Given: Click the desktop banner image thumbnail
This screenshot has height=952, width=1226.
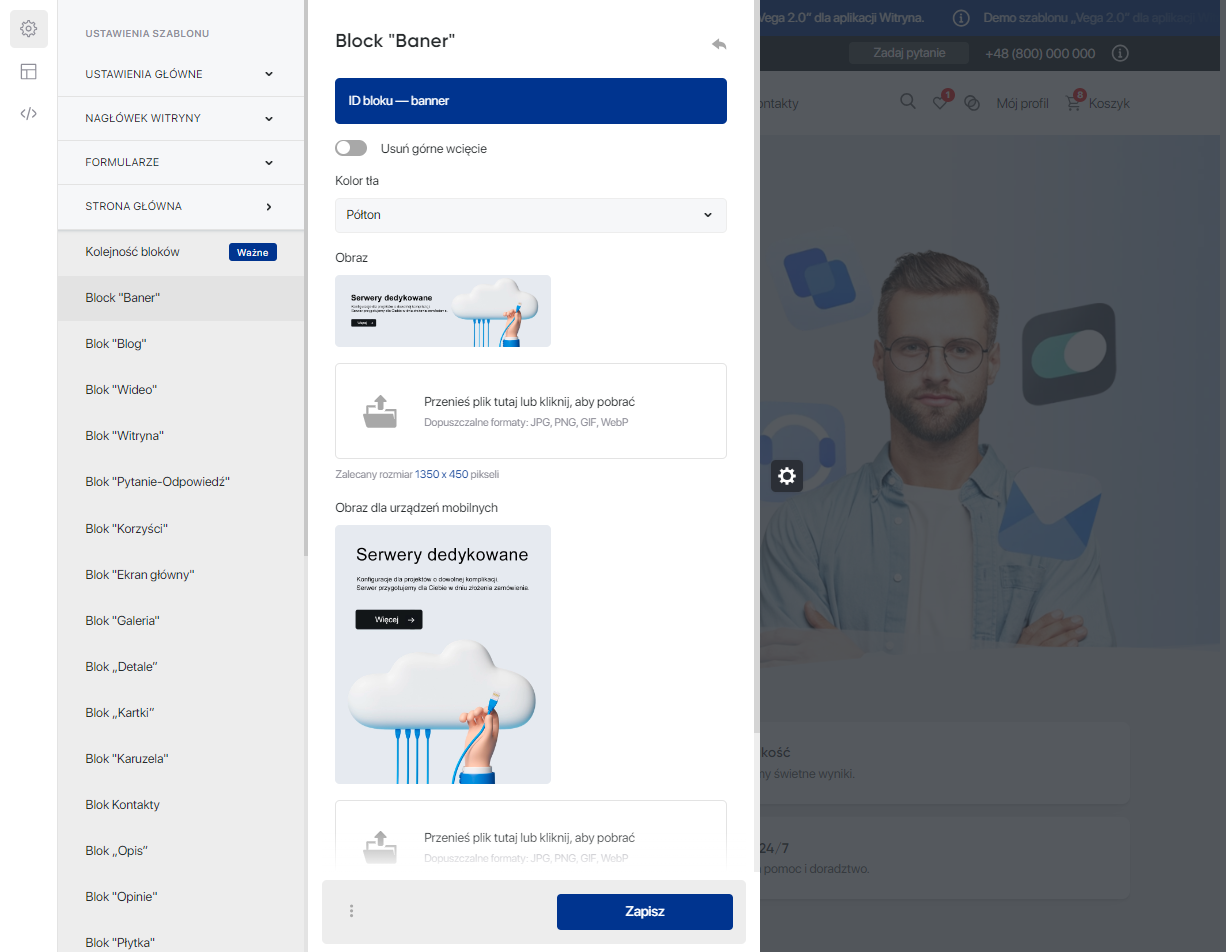Looking at the screenshot, I should tap(442, 311).
